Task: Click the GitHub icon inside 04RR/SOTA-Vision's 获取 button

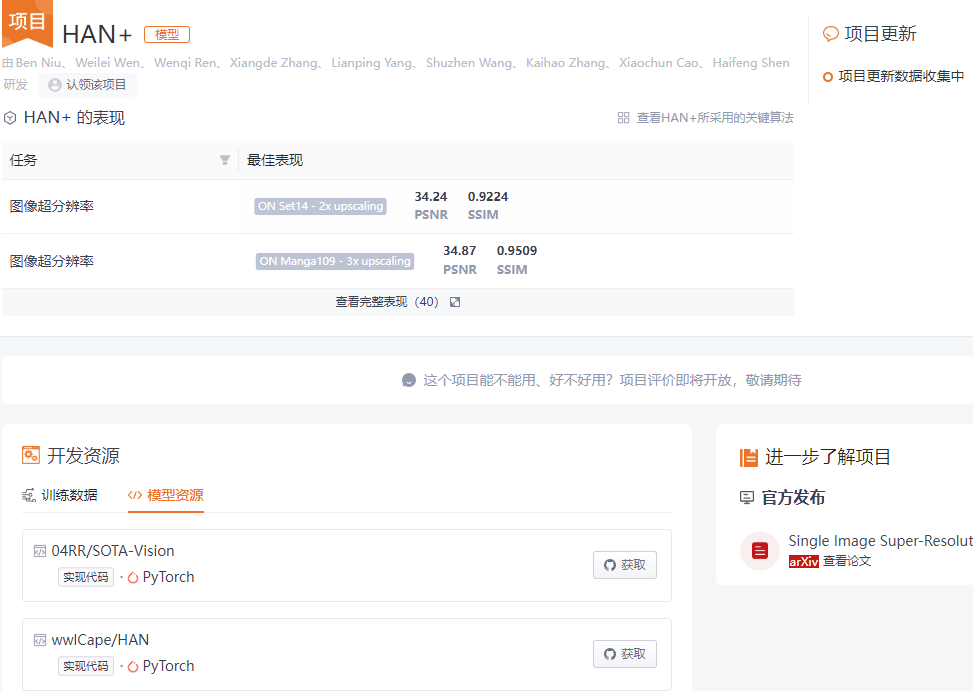Action: click(x=610, y=564)
